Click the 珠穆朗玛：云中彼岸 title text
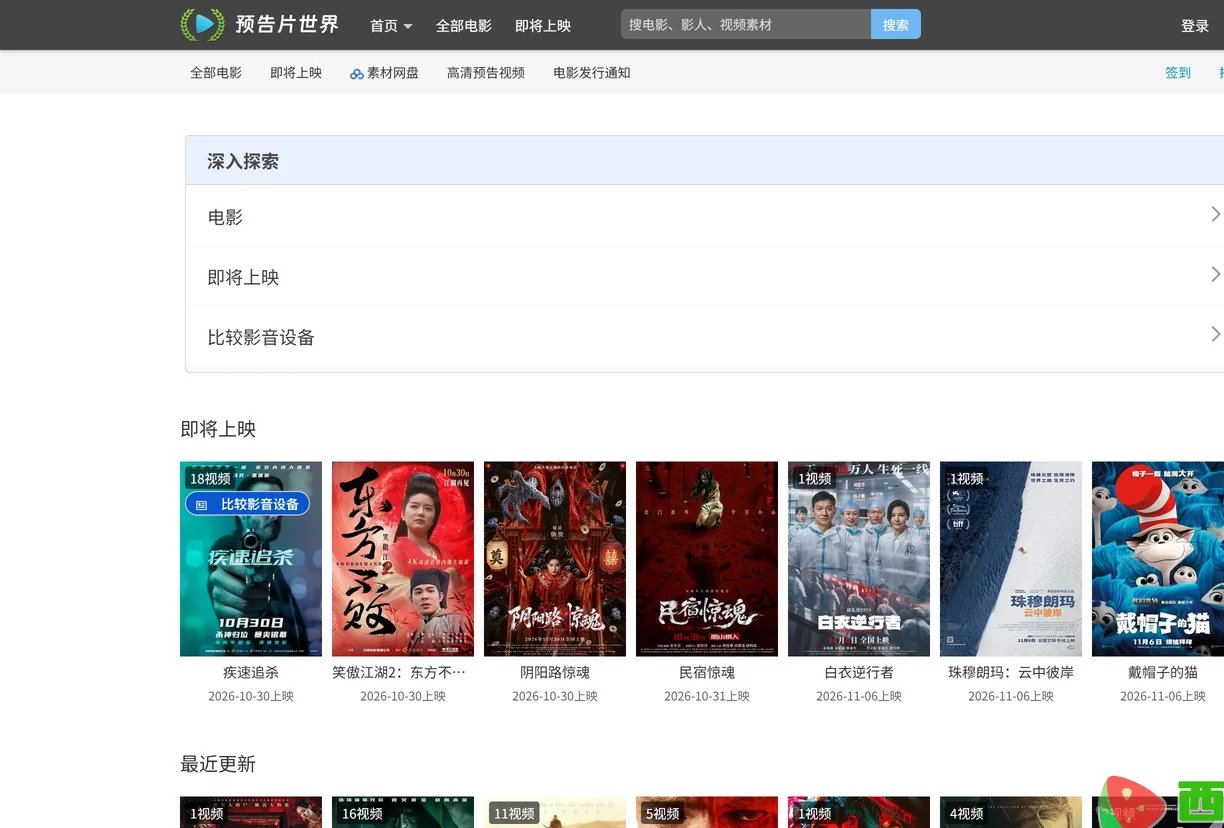The width and height of the screenshot is (1224, 828). tap(1011, 673)
